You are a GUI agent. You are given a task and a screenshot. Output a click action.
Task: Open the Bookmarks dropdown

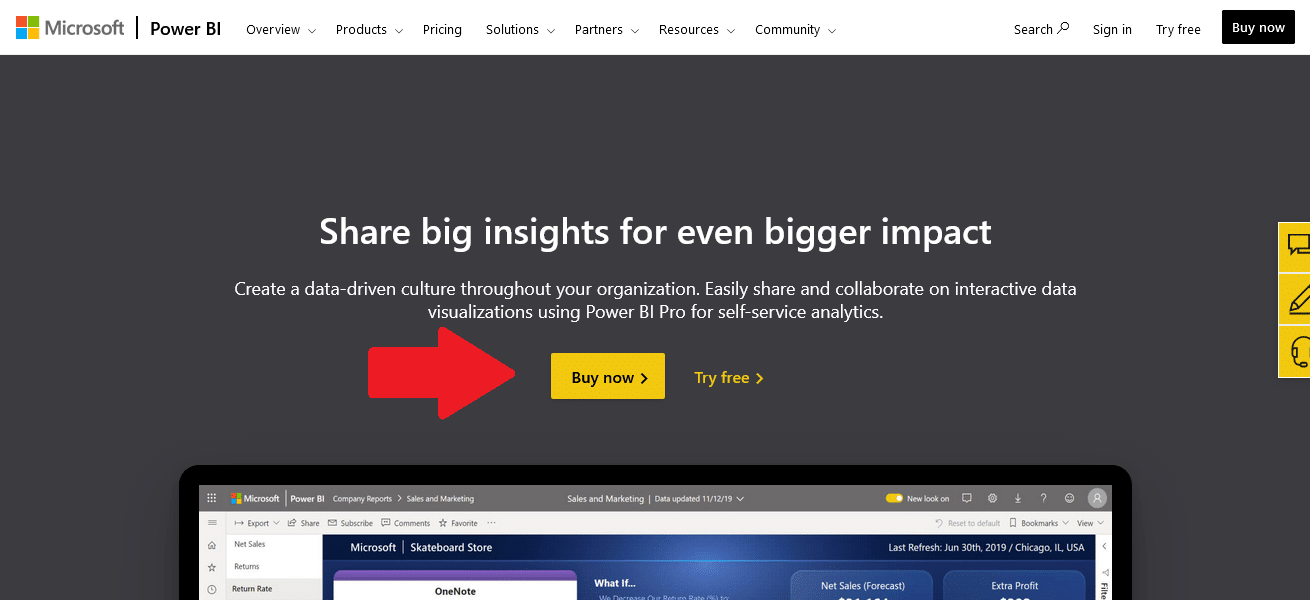tap(1038, 523)
